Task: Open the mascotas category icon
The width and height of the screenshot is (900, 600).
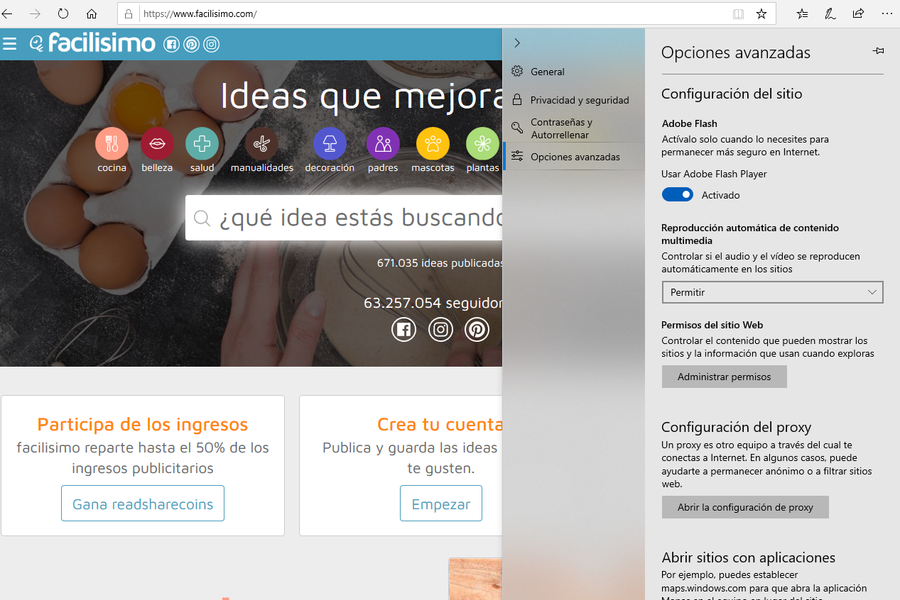Action: 433,144
